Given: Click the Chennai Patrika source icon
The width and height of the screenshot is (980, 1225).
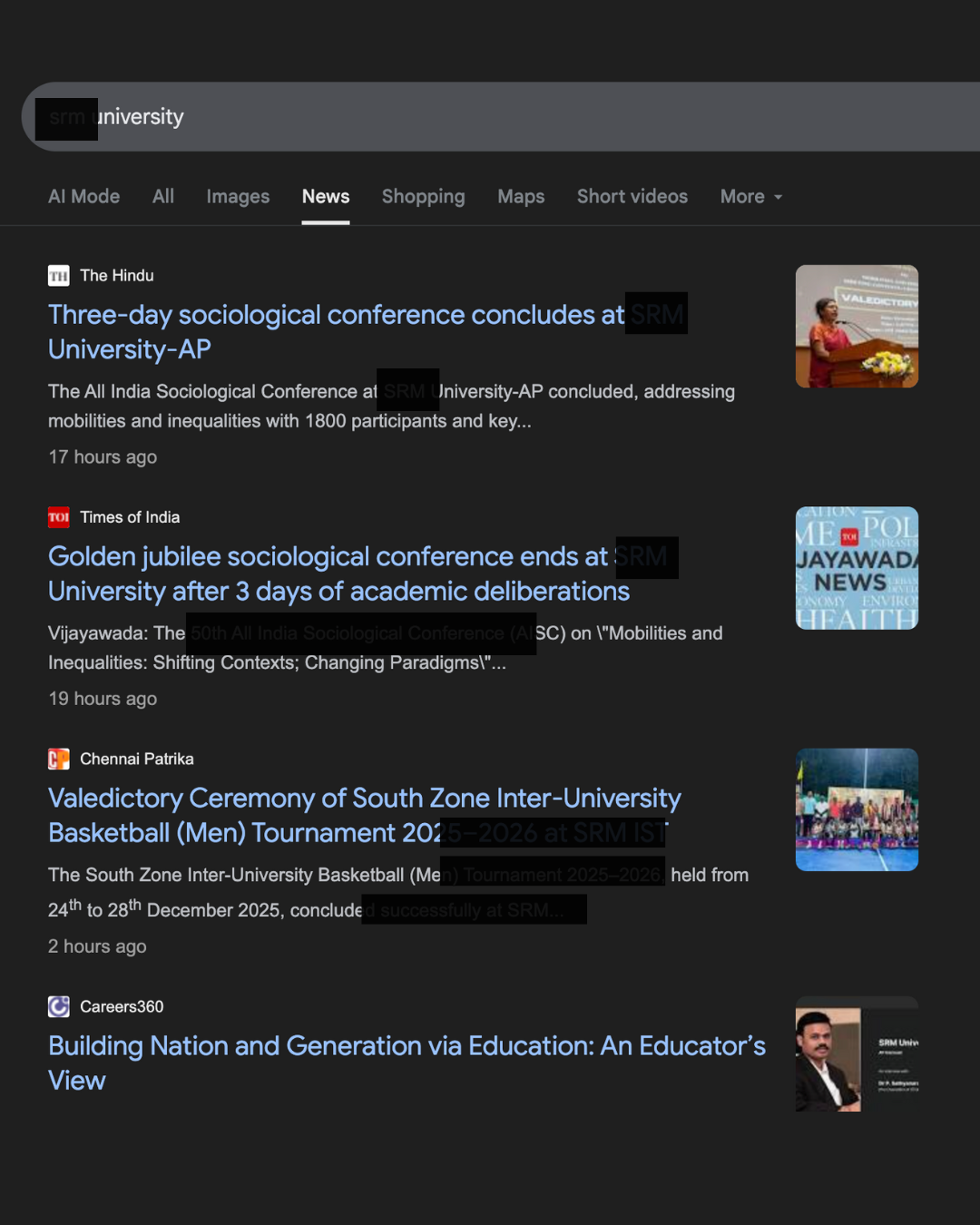Looking at the screenshot, I should 59,759.
